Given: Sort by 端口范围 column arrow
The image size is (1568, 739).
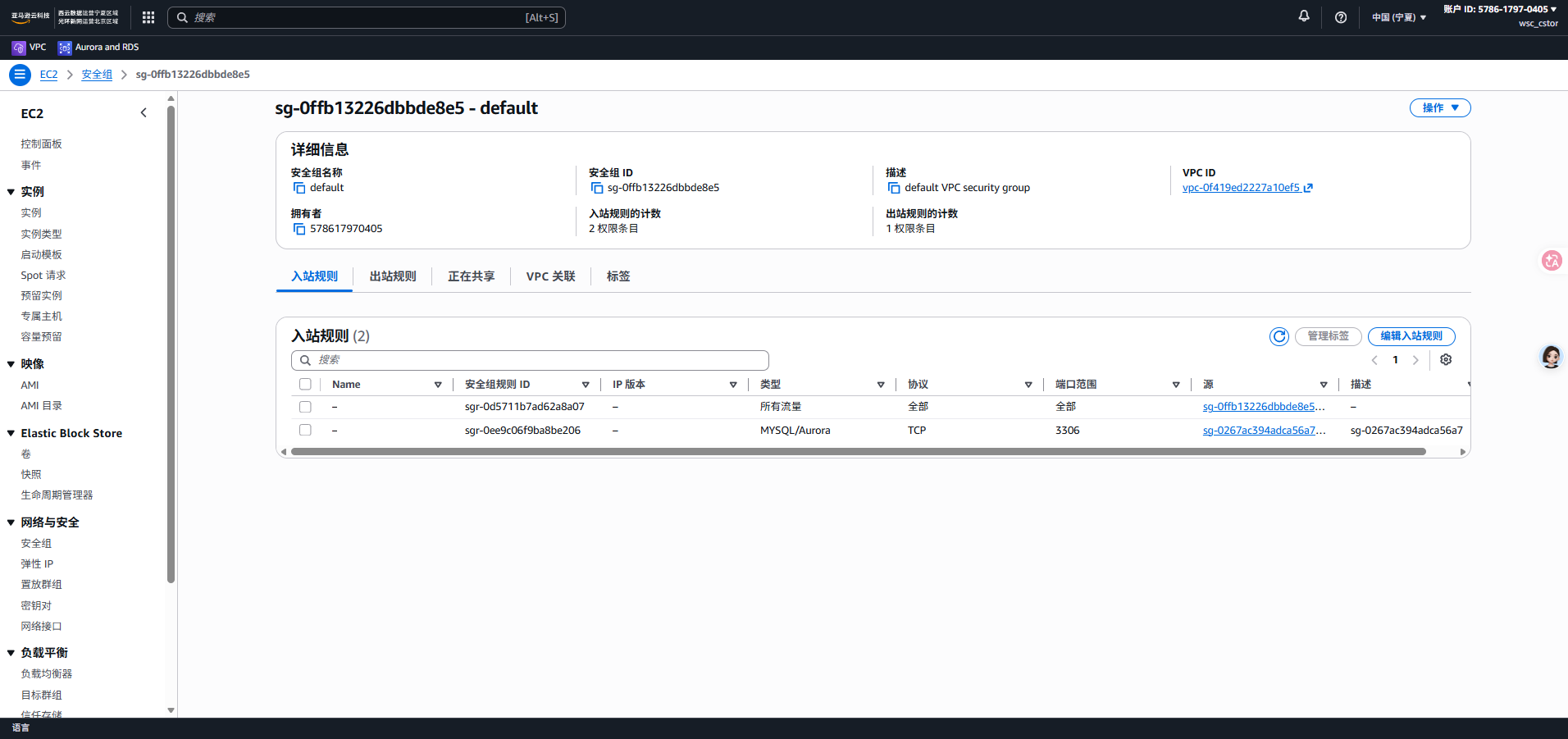Looking at the screenshot, I should click(1176, 385).
